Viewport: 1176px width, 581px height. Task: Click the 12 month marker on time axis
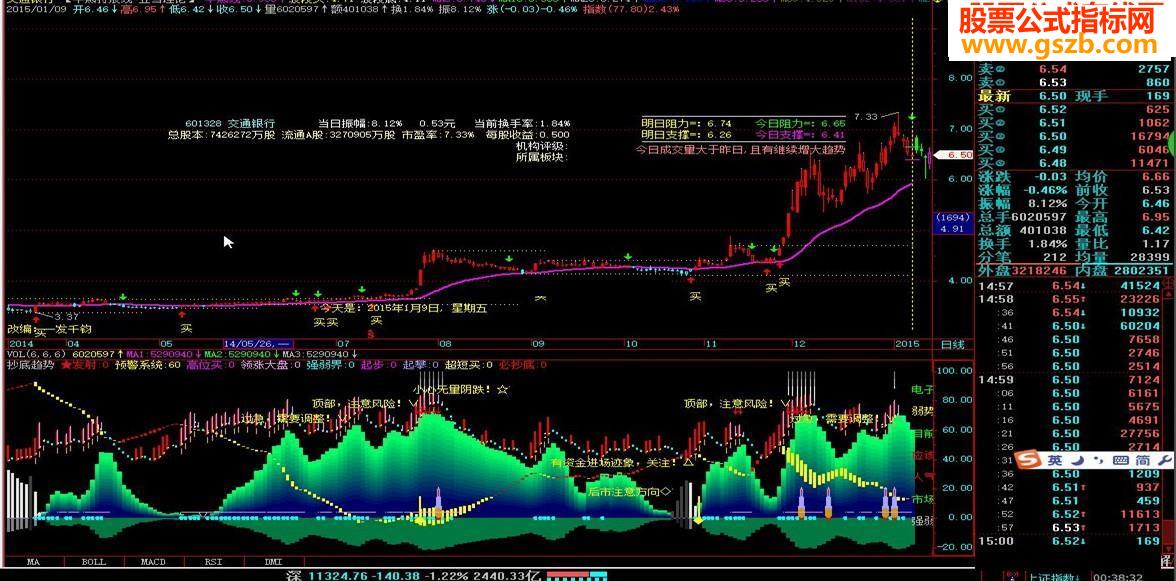click(800, 344)
